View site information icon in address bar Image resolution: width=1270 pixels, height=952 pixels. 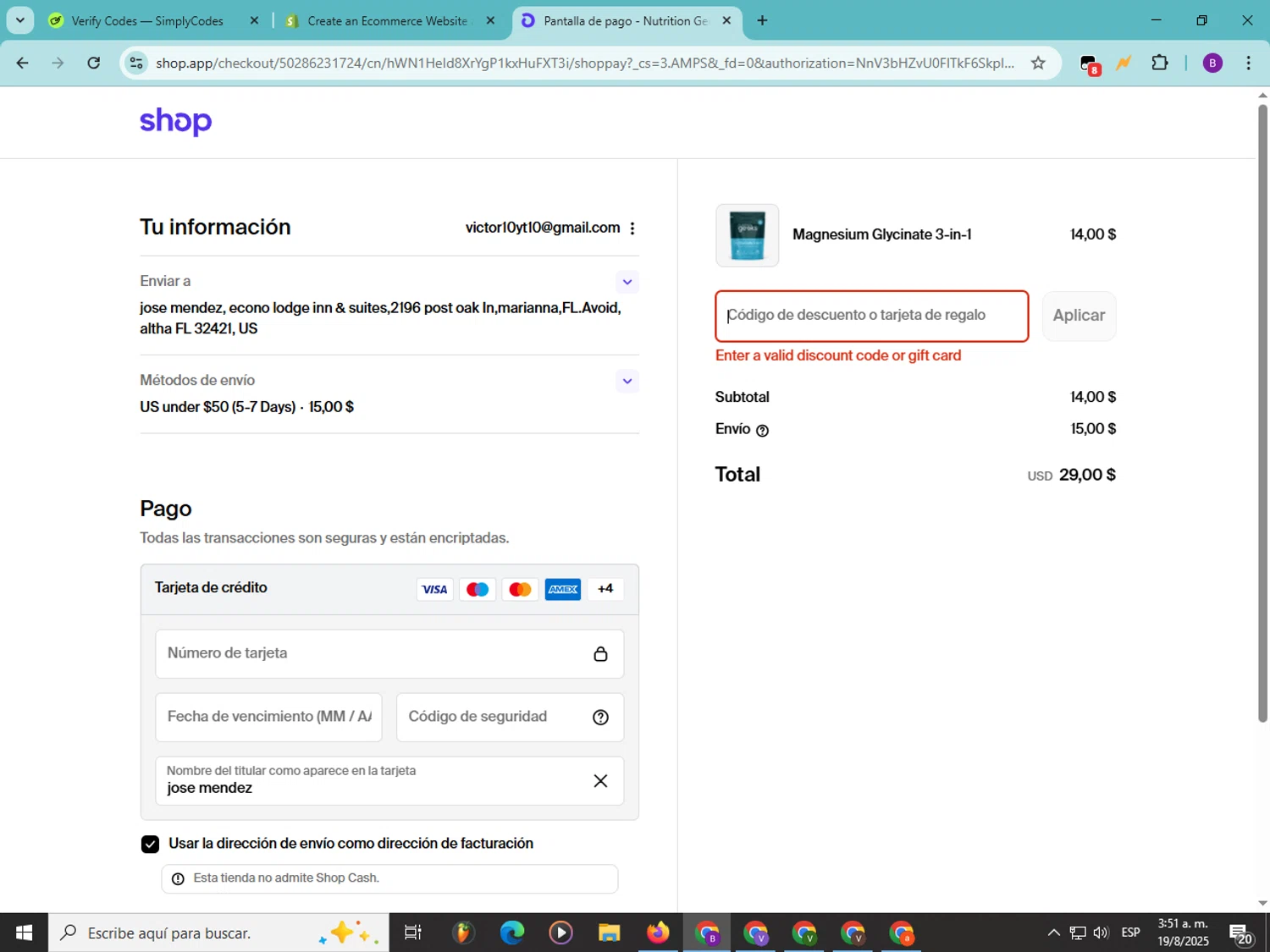[135, 63]
